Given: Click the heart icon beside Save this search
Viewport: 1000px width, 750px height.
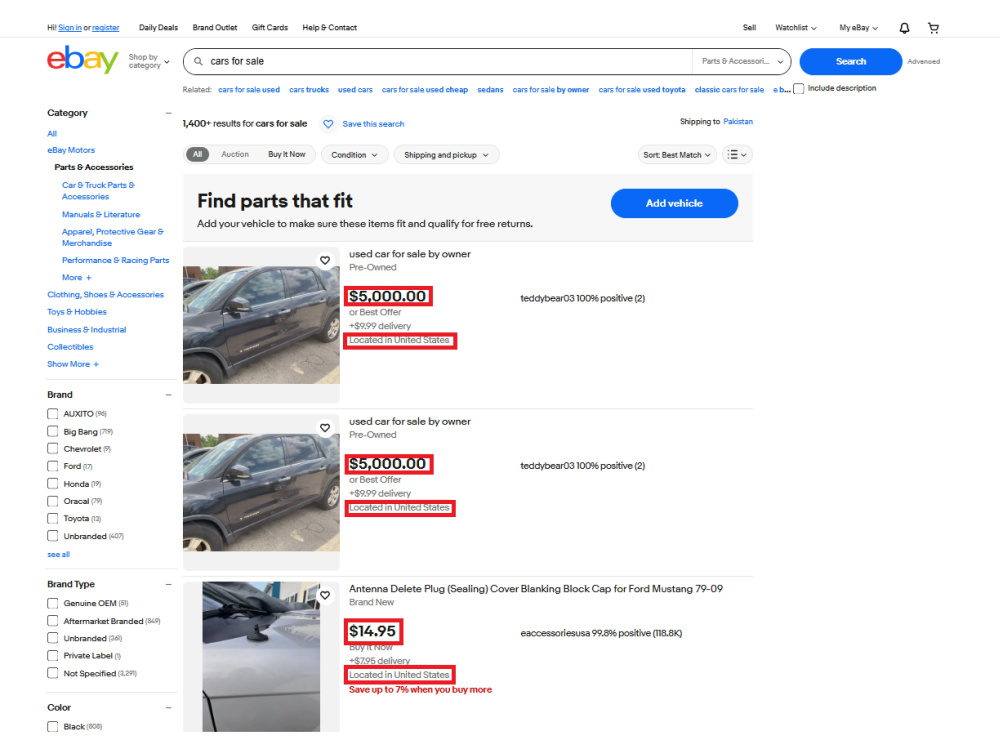Looking at the screenshot, I should point(328,124).
